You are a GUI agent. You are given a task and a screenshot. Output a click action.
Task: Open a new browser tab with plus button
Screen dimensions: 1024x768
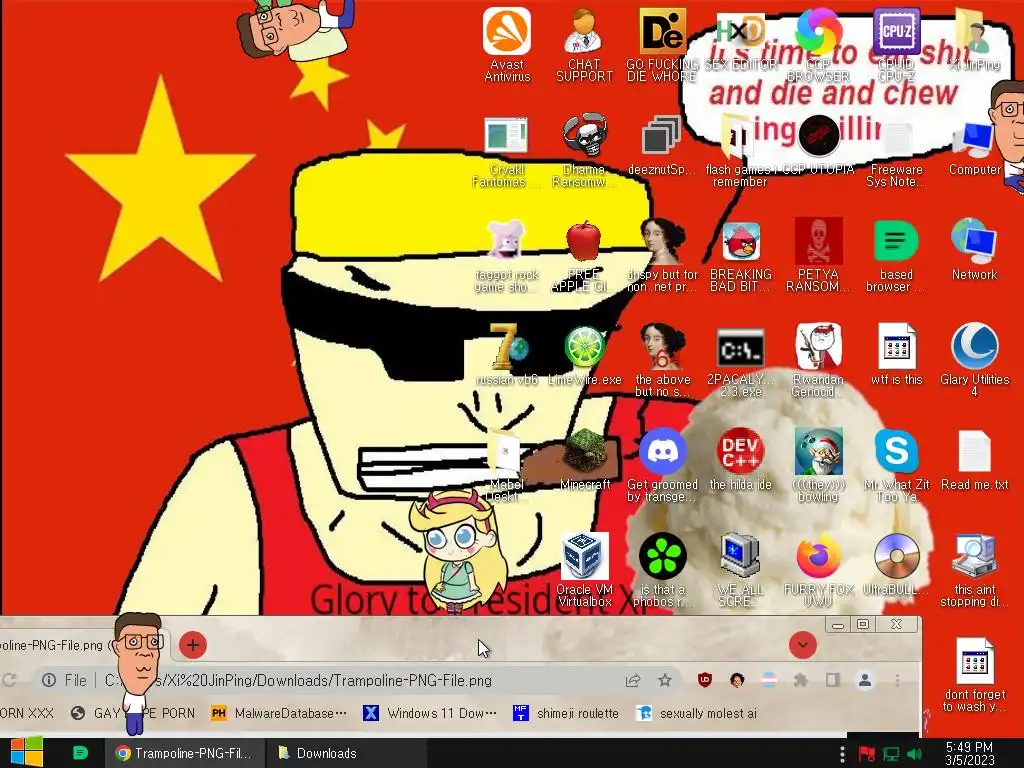(x=193, y=645)
